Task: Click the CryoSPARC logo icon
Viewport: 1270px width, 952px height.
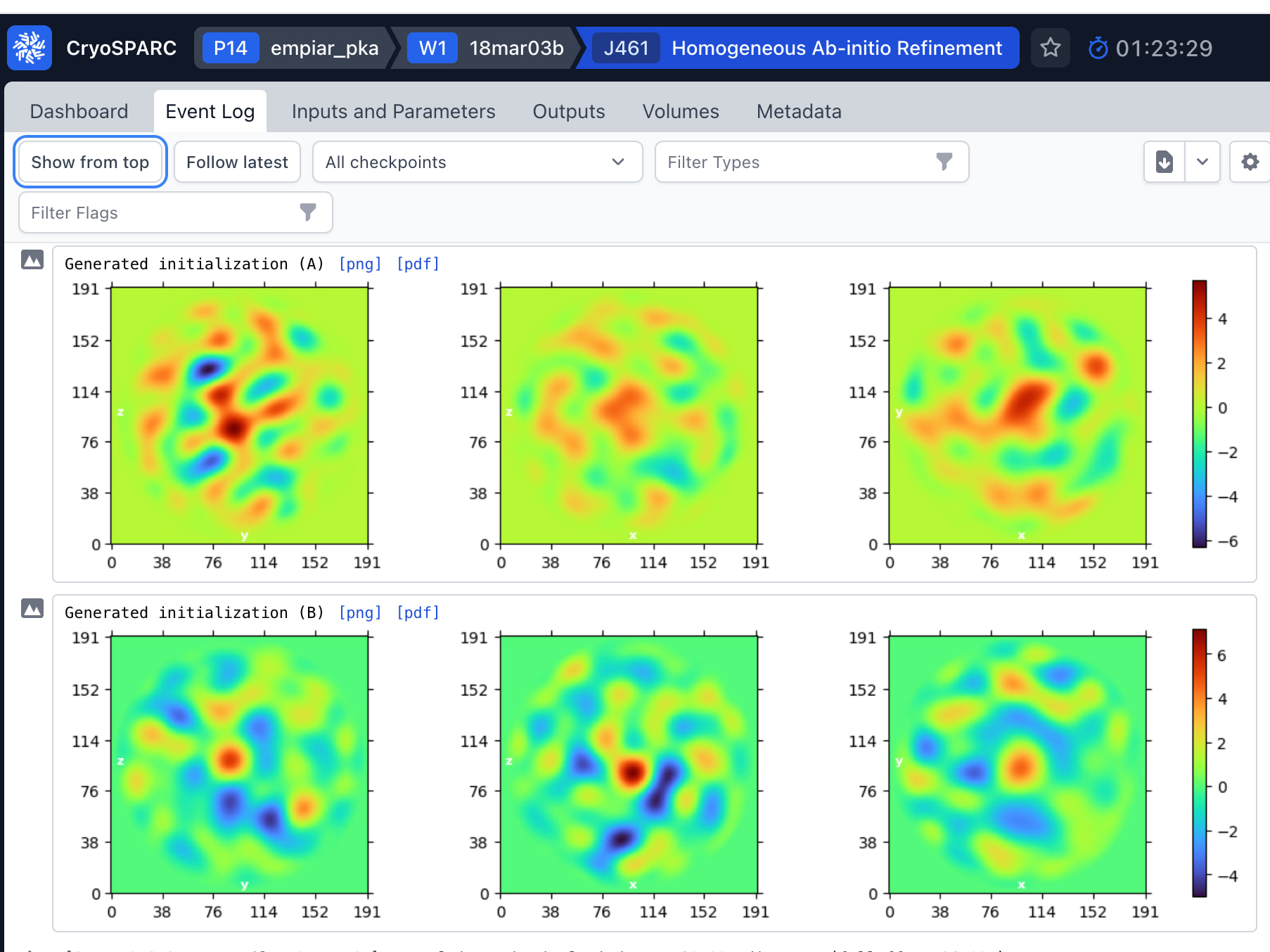Action: tap(30, 48)
